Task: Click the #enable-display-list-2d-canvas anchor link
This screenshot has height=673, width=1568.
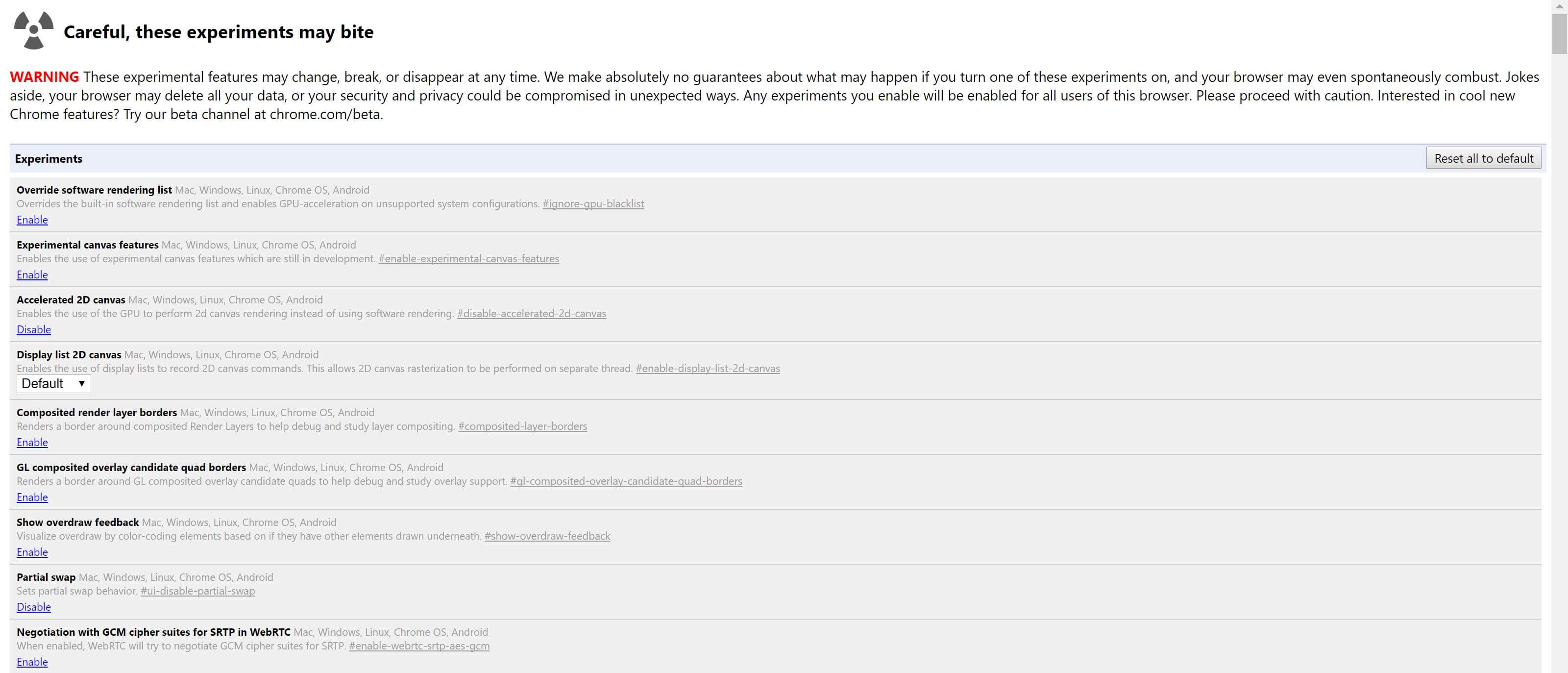Action: pos(707,368)
